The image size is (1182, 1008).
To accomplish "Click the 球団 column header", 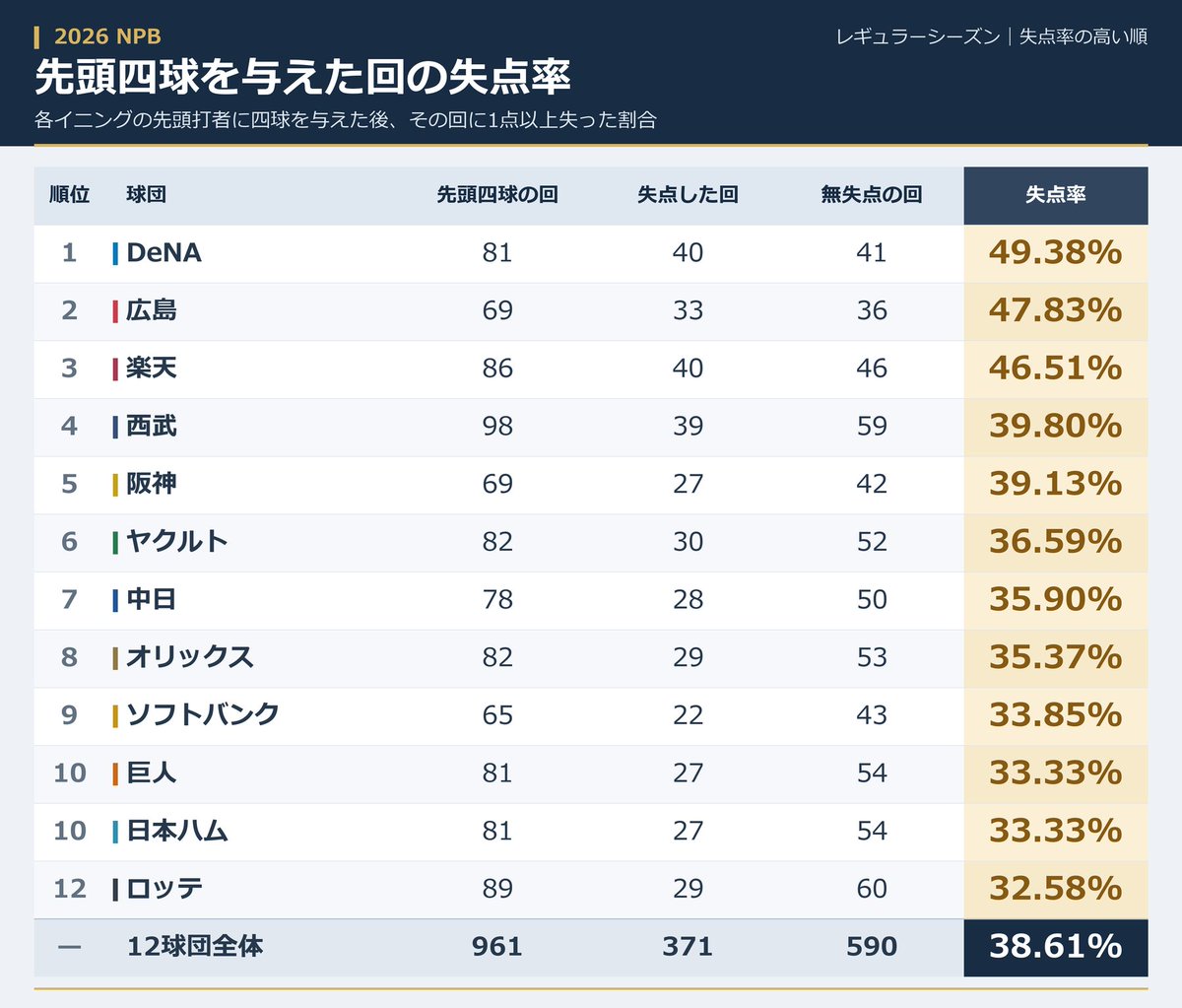I will [146, 195].
